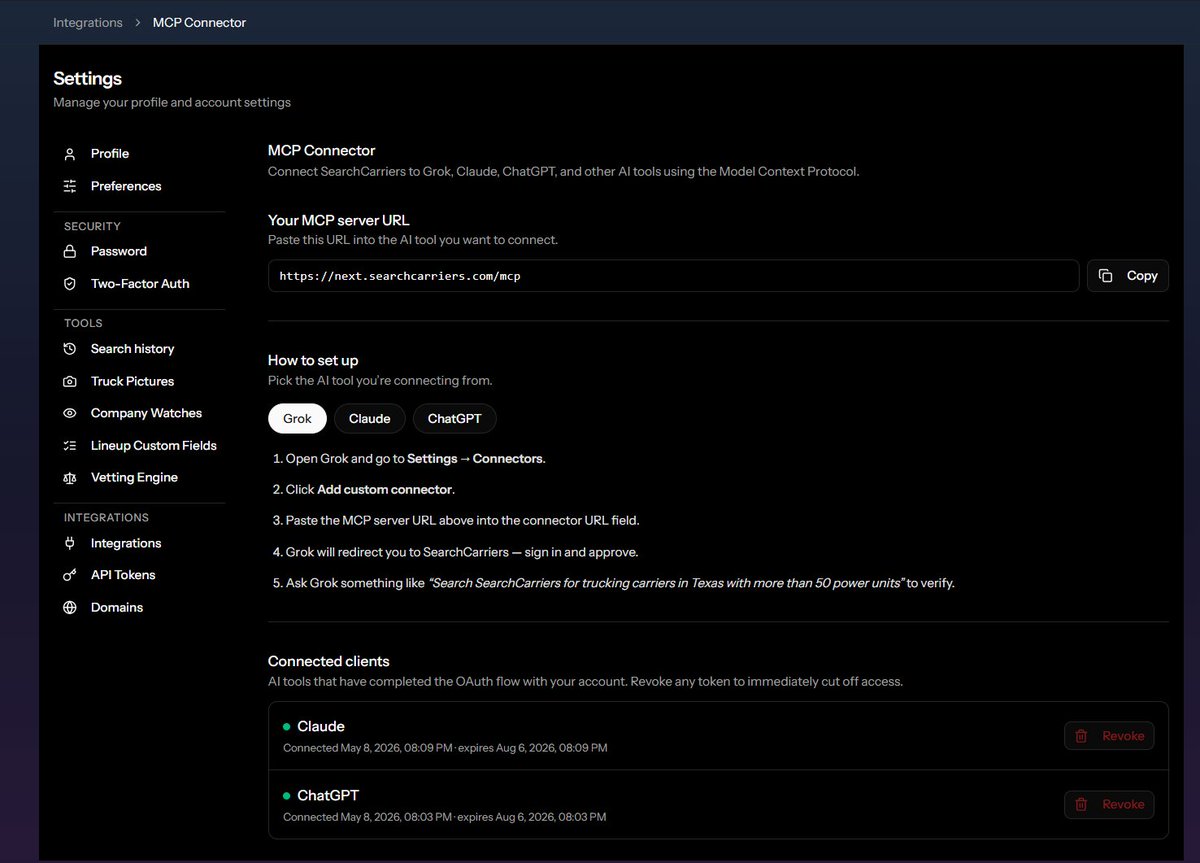1200x863 pixels.
Task: Click the Company Watches eye icon
Action: pos(70,413)
